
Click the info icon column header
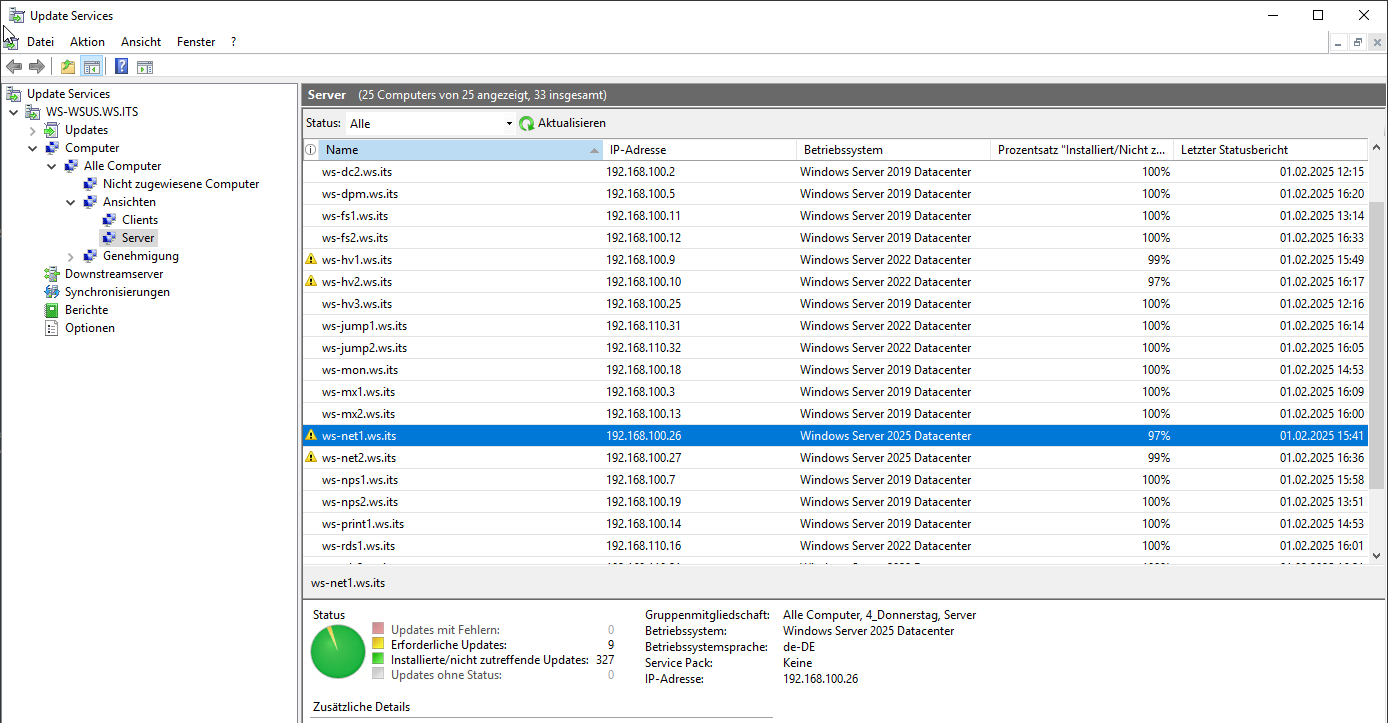click(310, 150)
